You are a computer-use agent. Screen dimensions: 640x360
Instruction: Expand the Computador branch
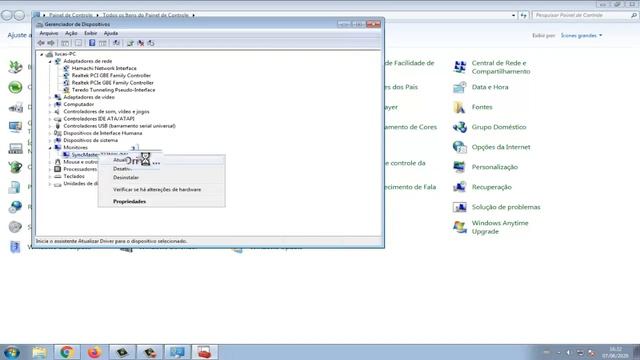coord(50,104)
